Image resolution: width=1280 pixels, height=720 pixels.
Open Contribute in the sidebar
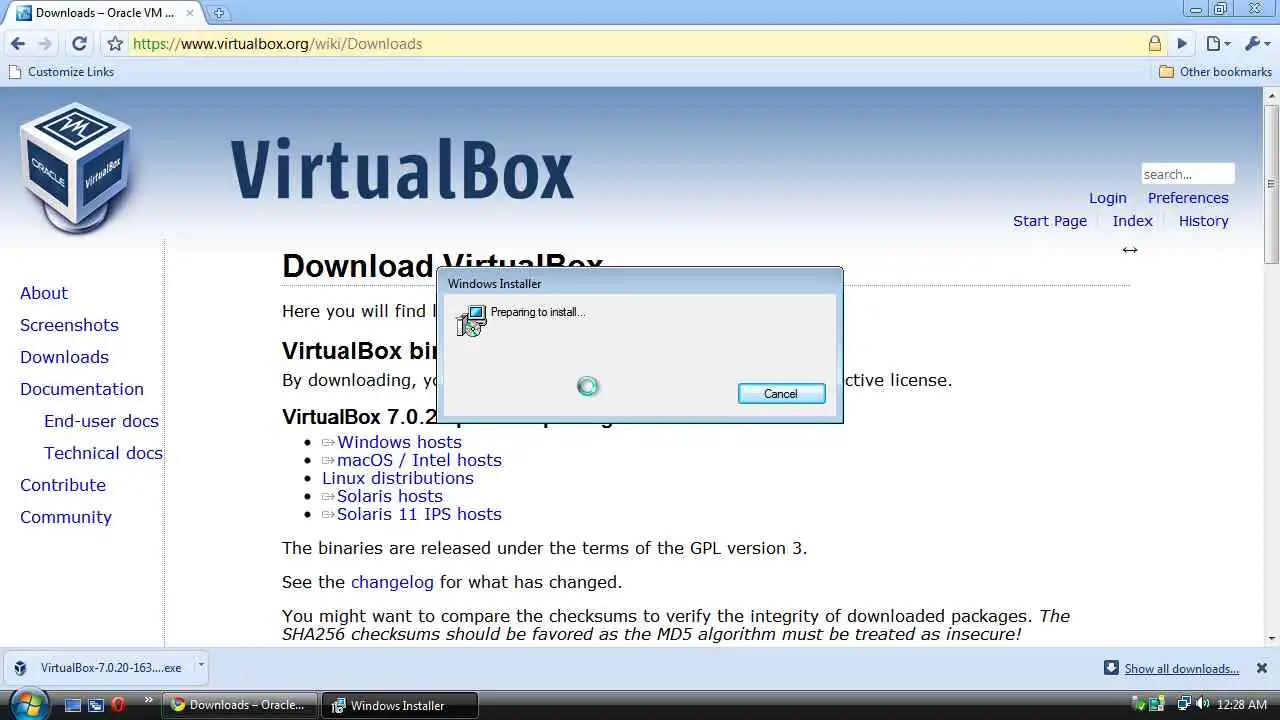[63, 485]
